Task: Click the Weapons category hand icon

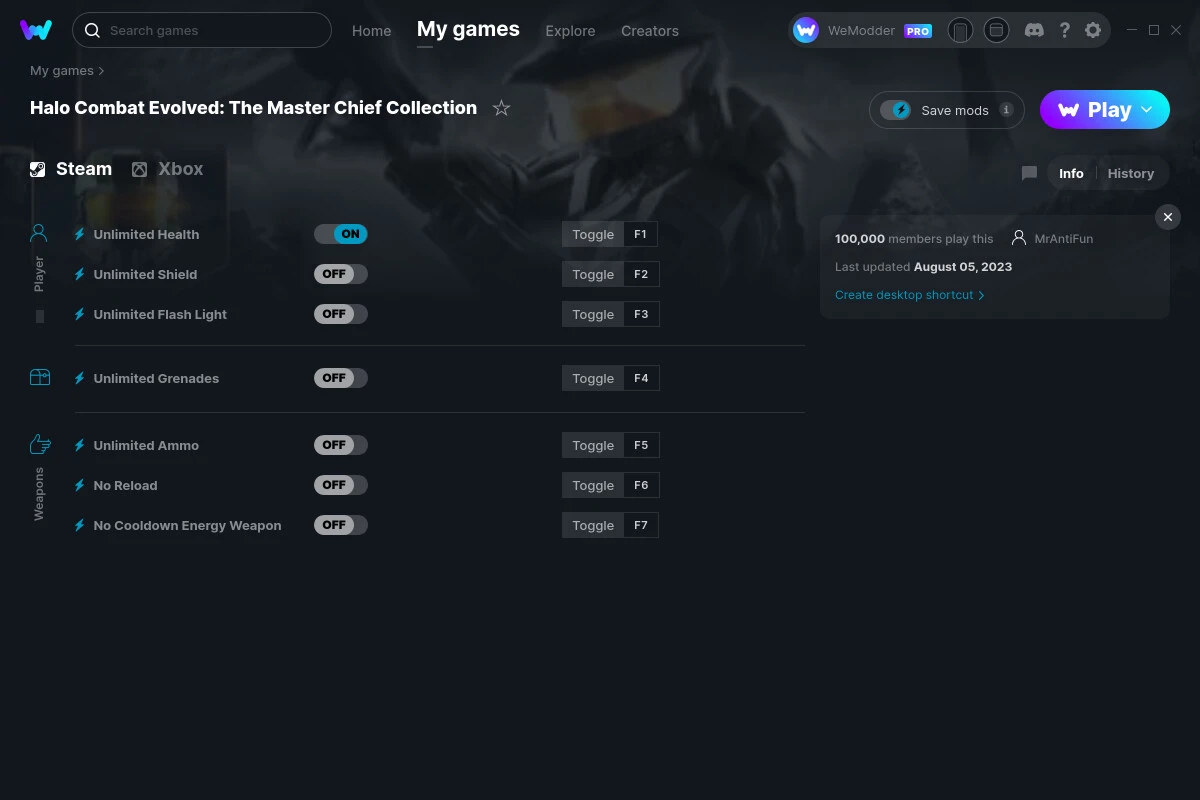Action: tap(40, 444)
